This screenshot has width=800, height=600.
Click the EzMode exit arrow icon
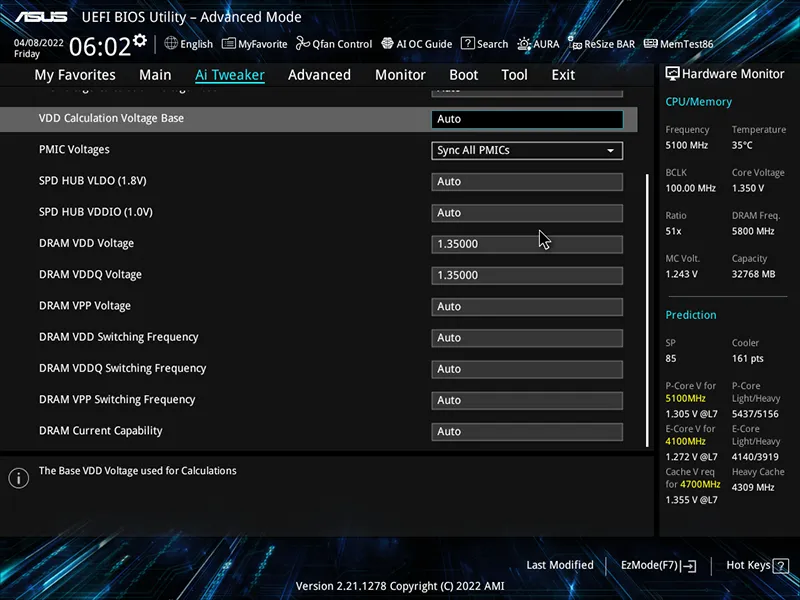tap(689, 565)
